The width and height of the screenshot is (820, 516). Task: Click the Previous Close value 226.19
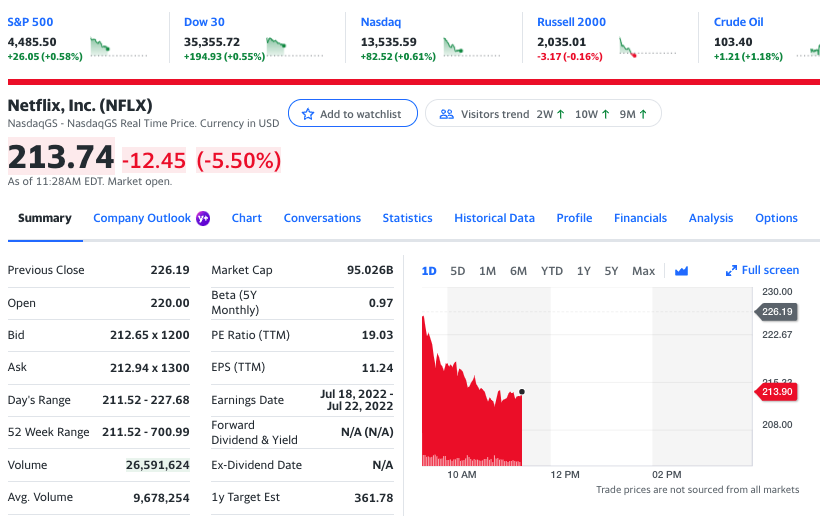(x=170, y=270)
